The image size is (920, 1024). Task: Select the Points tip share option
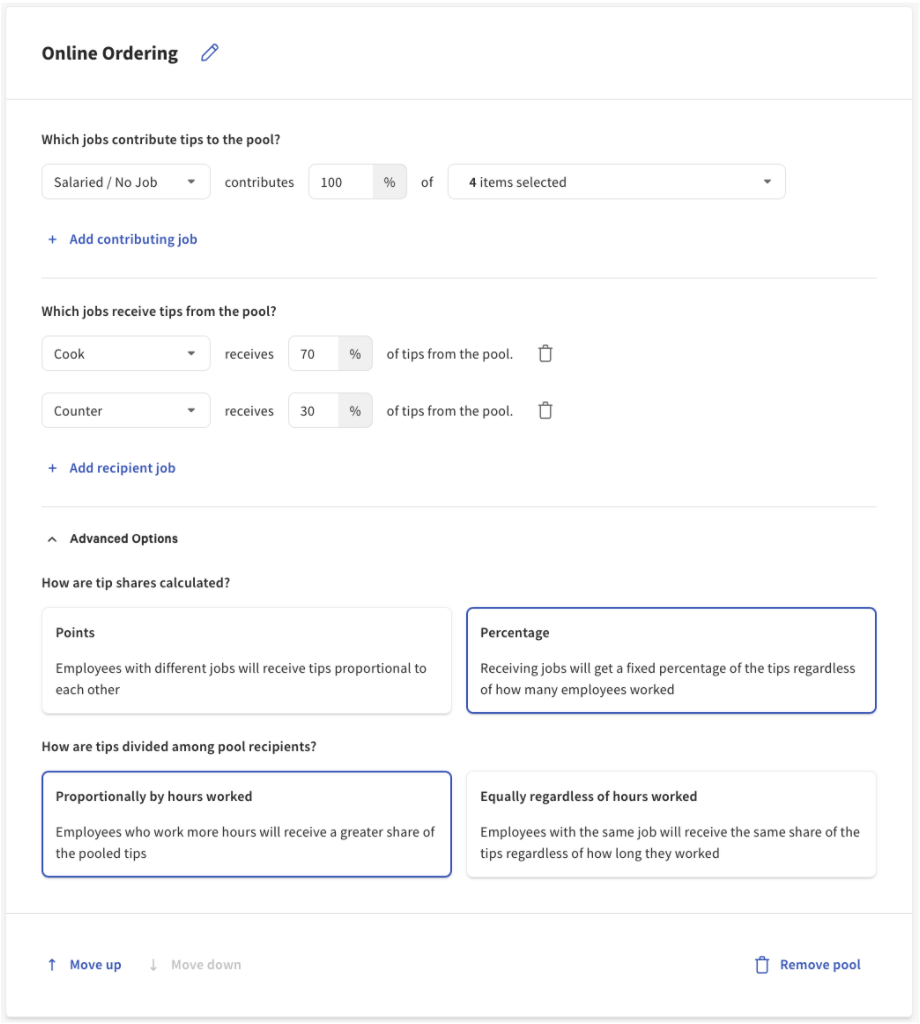coord(246,660)
